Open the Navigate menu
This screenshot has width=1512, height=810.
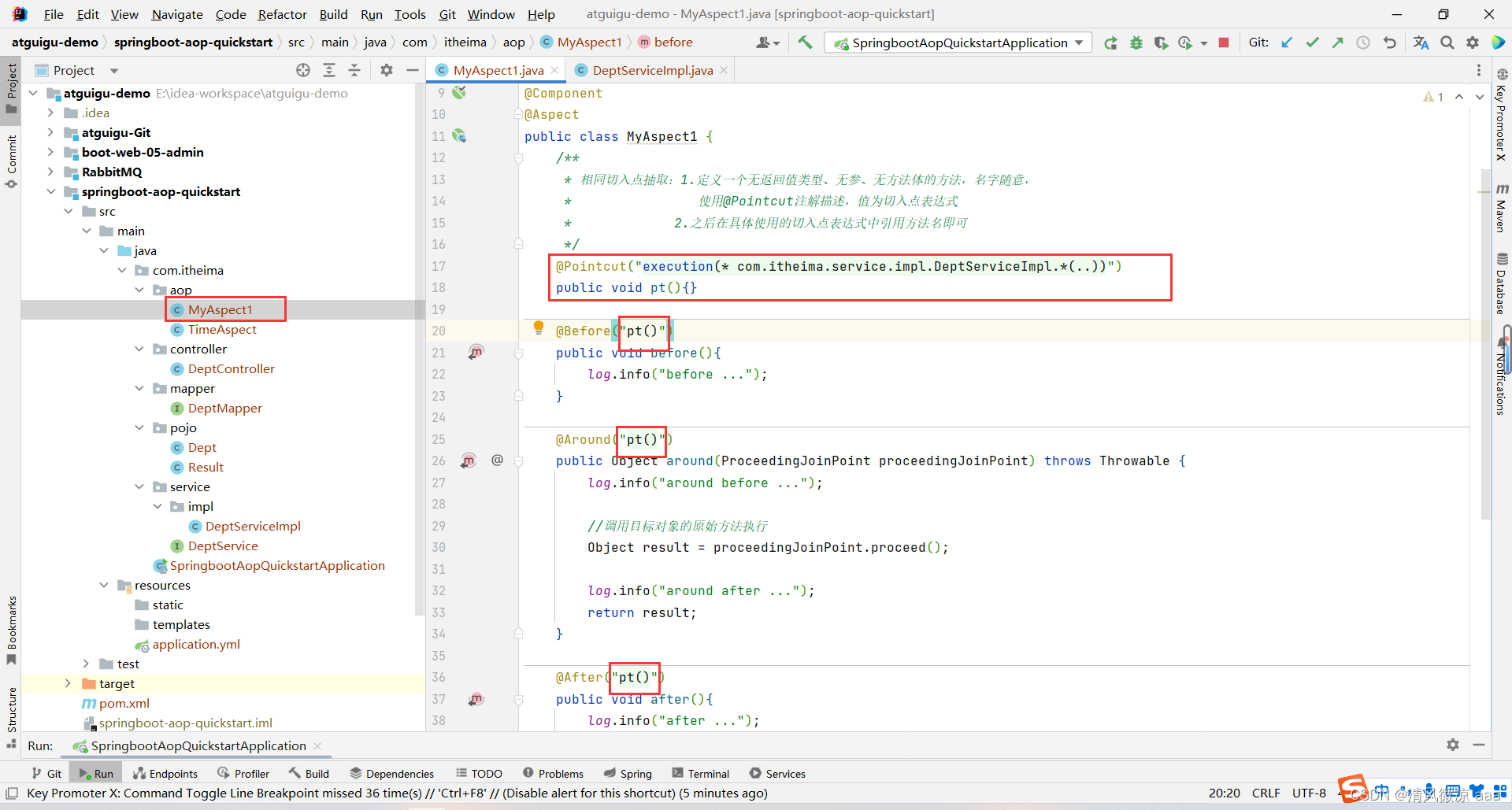177,14
